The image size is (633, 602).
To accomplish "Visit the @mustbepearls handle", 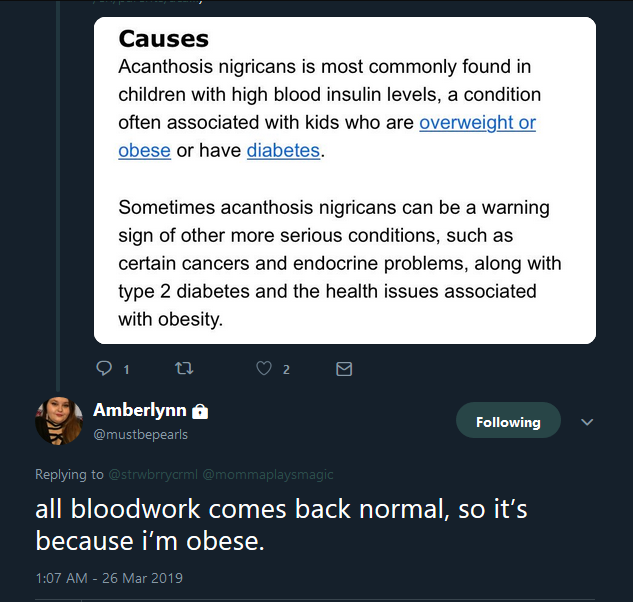I will coord(140,434).
